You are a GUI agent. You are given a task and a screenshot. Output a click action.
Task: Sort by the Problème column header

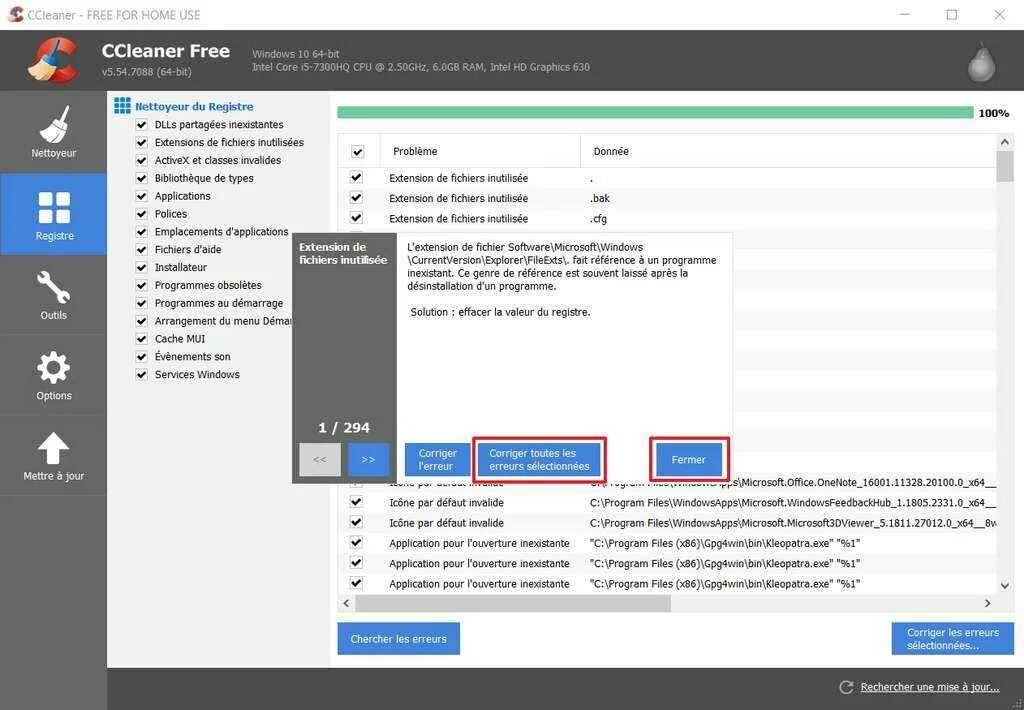(x=480, y=152)
